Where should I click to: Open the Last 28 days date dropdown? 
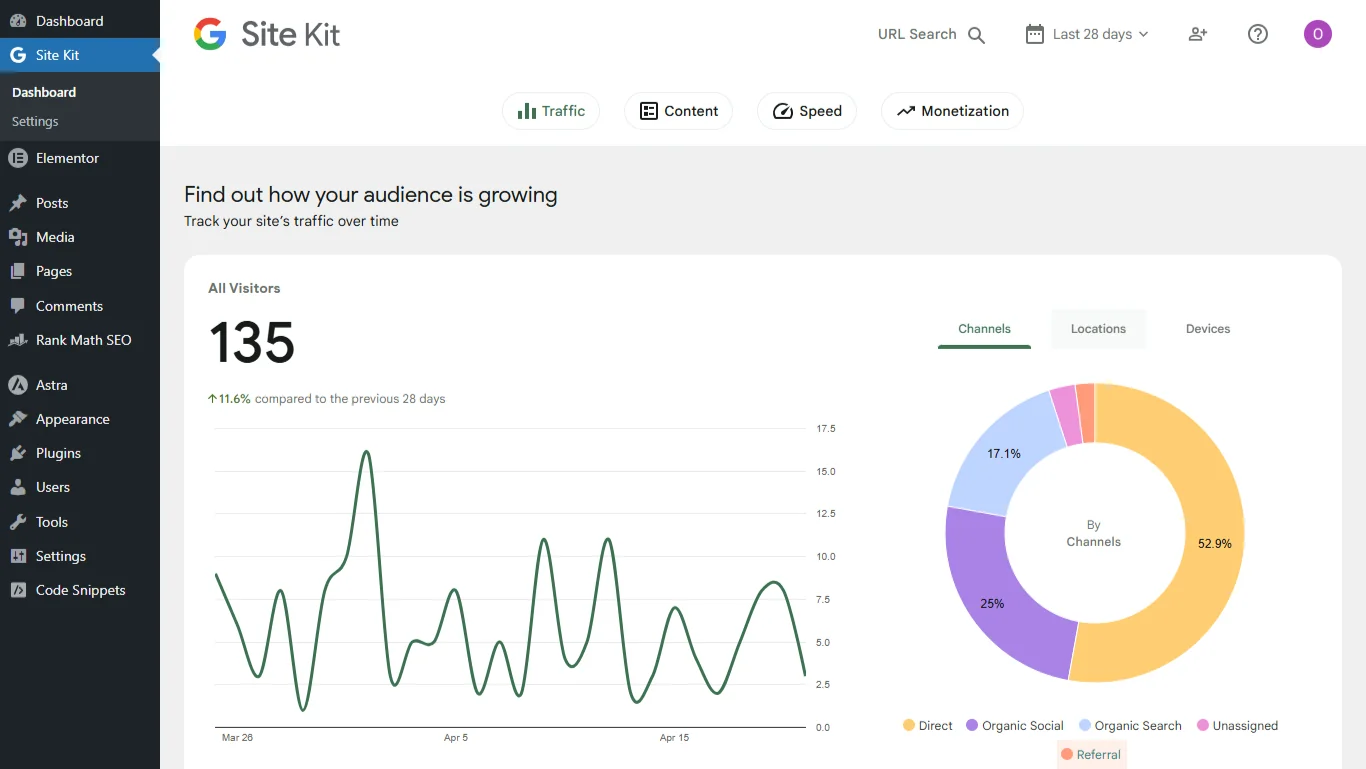[1087, 34]
